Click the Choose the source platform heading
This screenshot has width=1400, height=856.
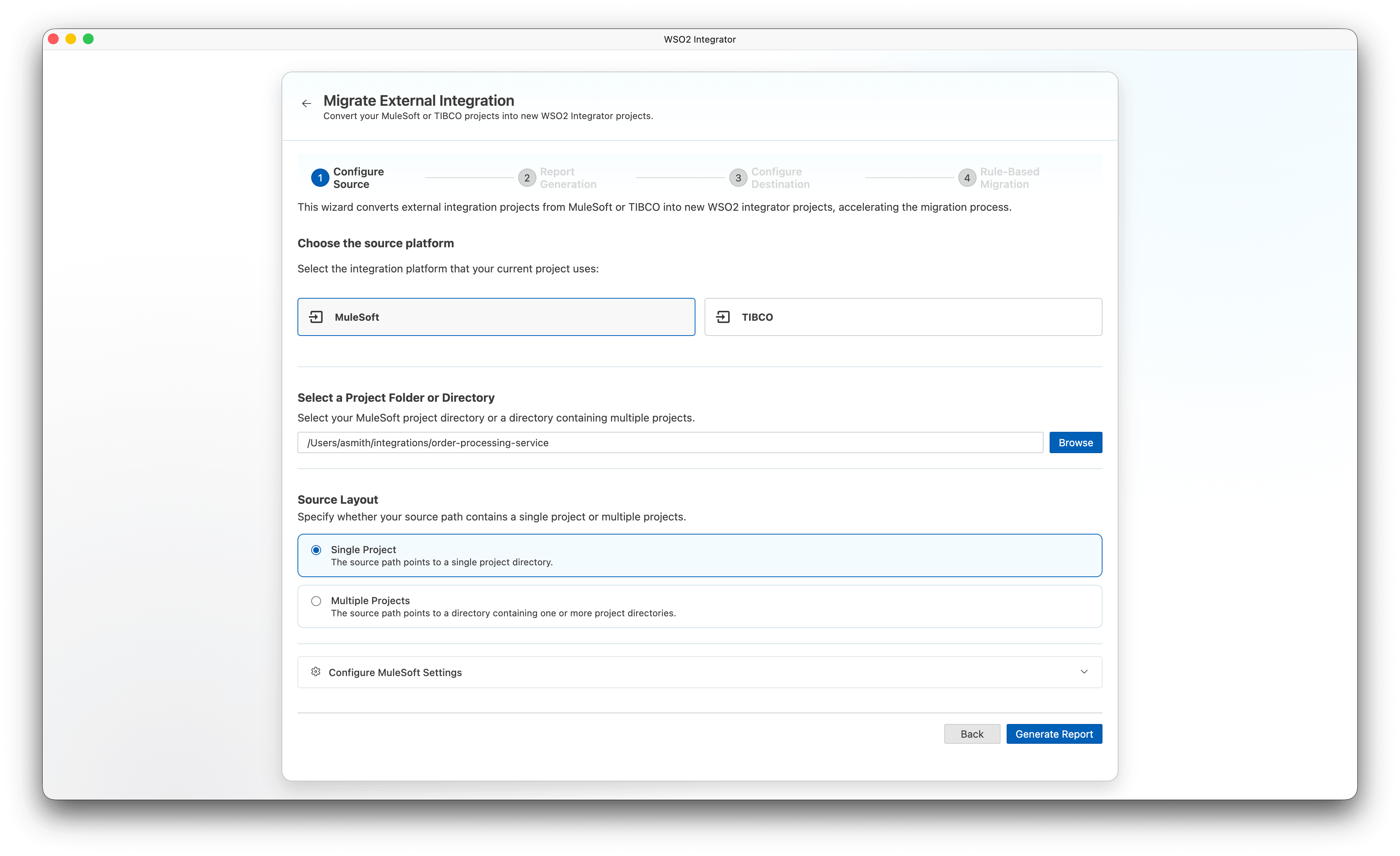(375, 243)
